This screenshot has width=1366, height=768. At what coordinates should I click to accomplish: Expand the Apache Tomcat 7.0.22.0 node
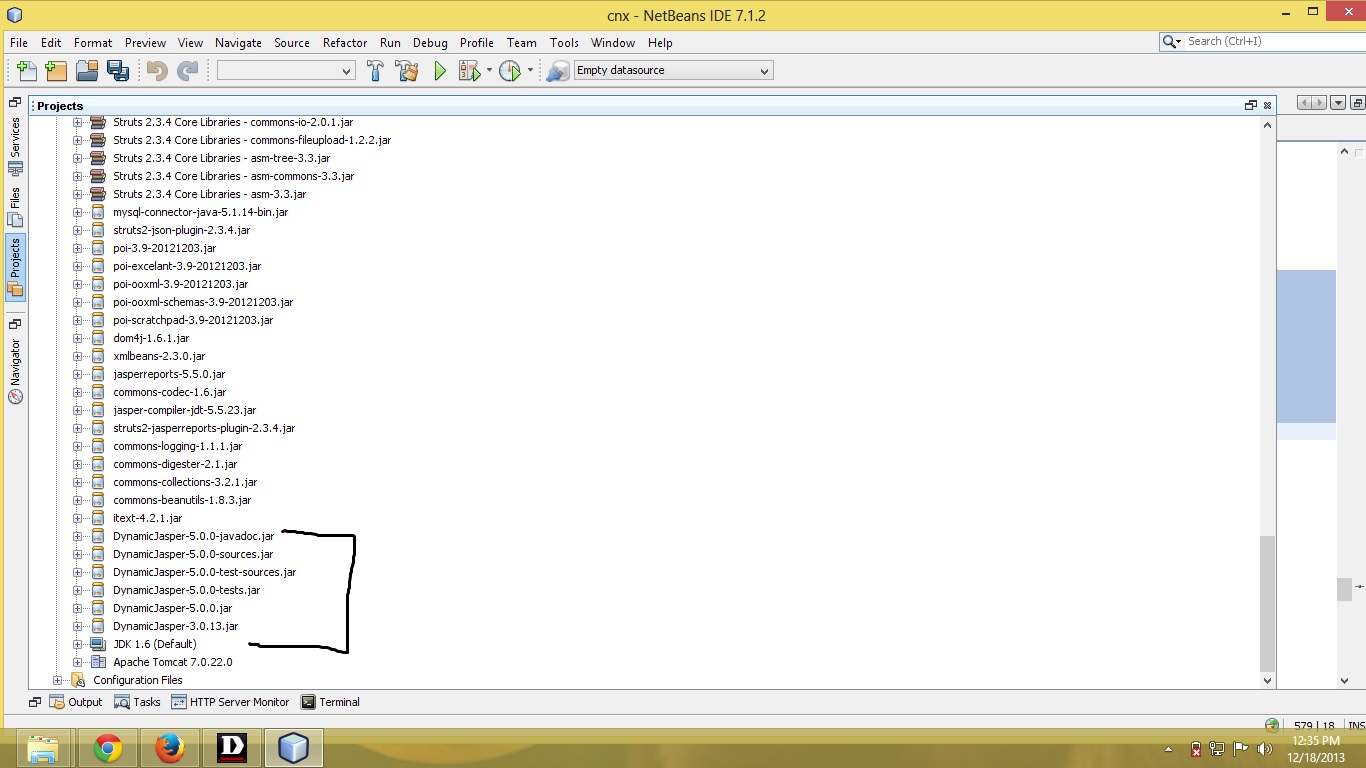click(78, 662)
